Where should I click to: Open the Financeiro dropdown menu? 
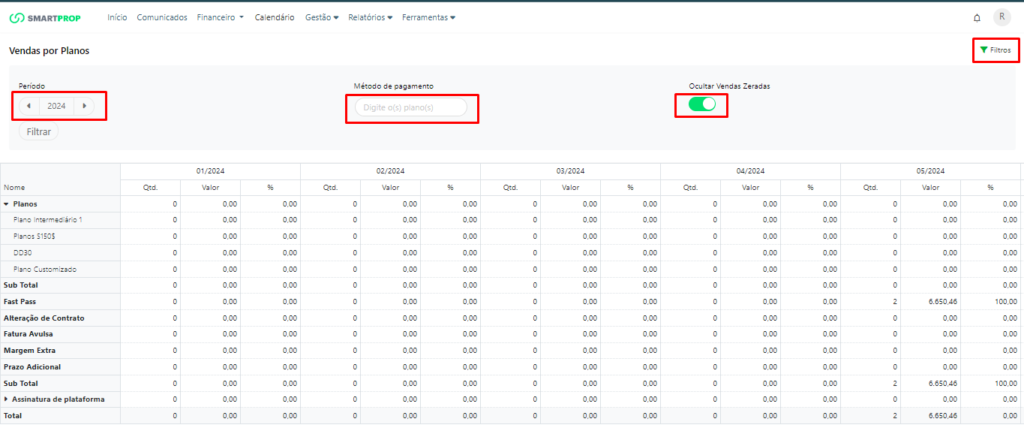click(220, 17)
